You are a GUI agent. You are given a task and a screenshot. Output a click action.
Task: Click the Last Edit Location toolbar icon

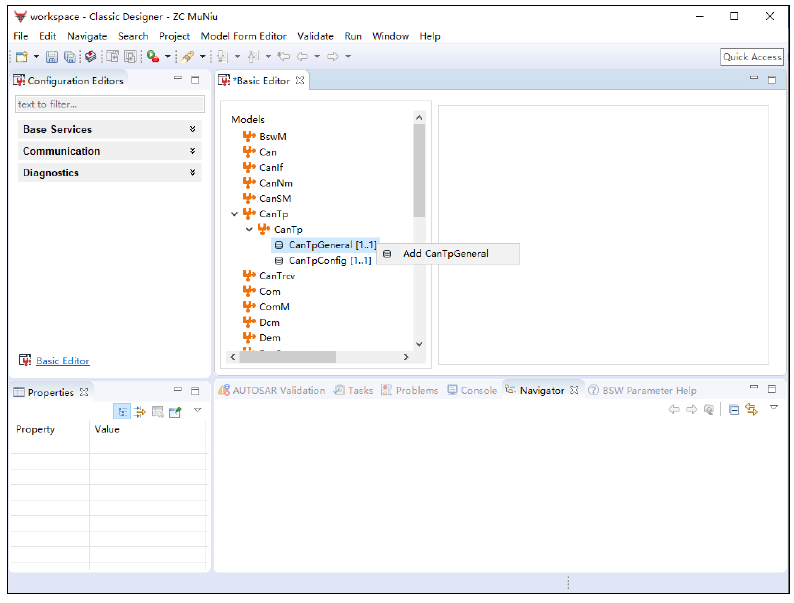point(284,57)
